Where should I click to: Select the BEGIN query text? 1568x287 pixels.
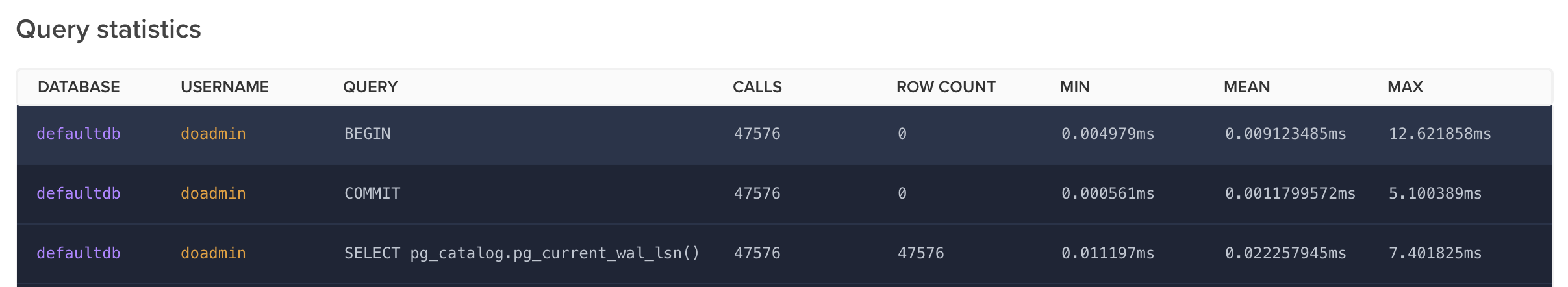(368, 134)
